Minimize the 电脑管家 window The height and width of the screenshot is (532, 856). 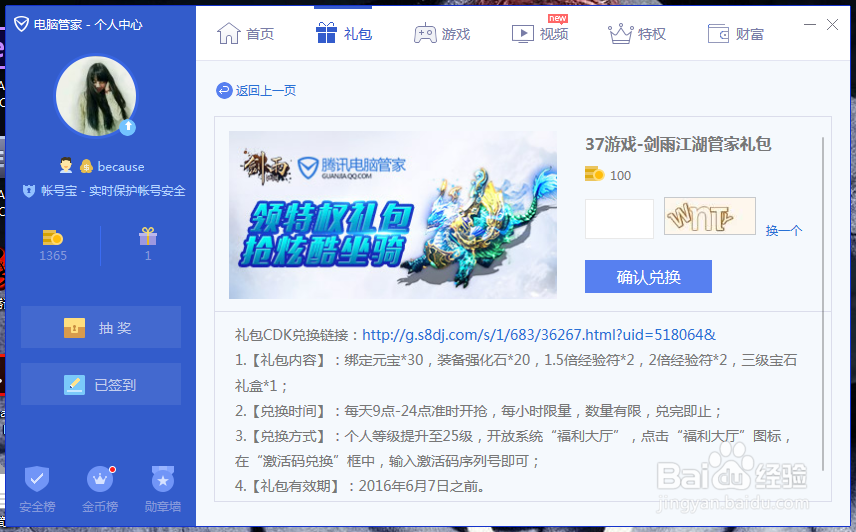pos(810,25)
